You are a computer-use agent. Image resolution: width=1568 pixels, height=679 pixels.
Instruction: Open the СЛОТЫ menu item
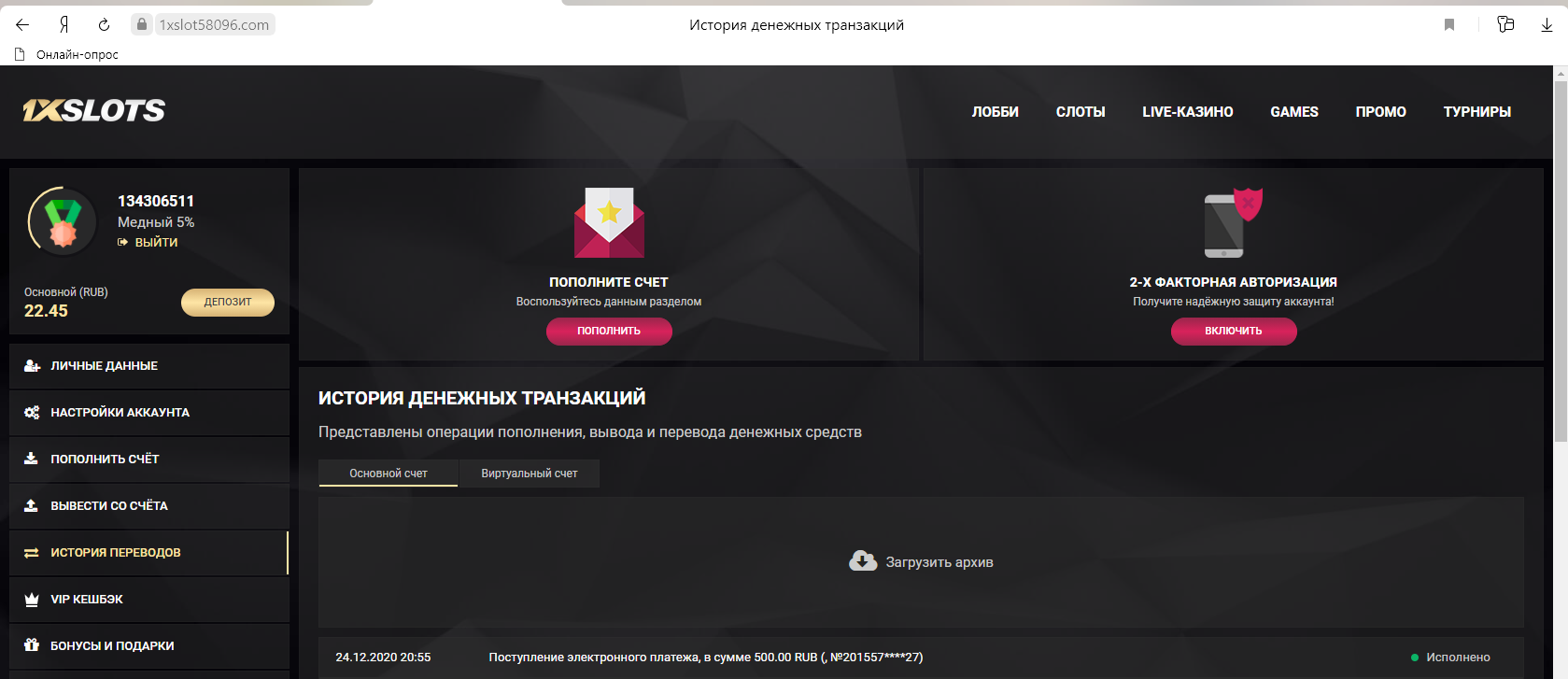(x=1081, y=111)
